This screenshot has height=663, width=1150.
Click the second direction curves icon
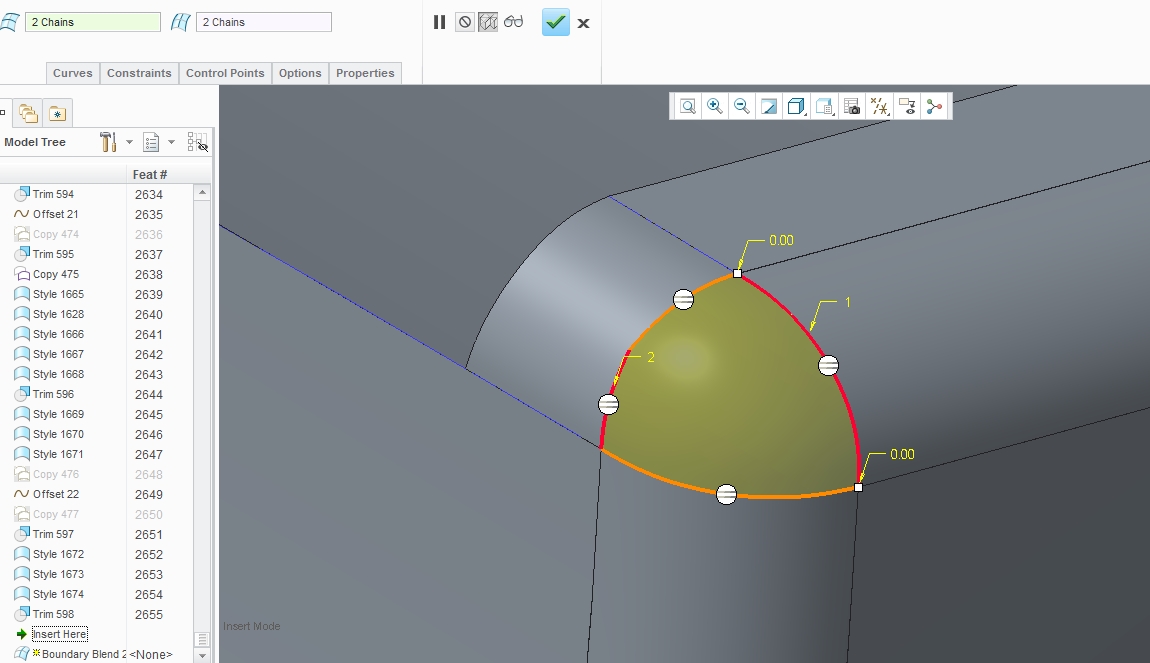[180, 22]
